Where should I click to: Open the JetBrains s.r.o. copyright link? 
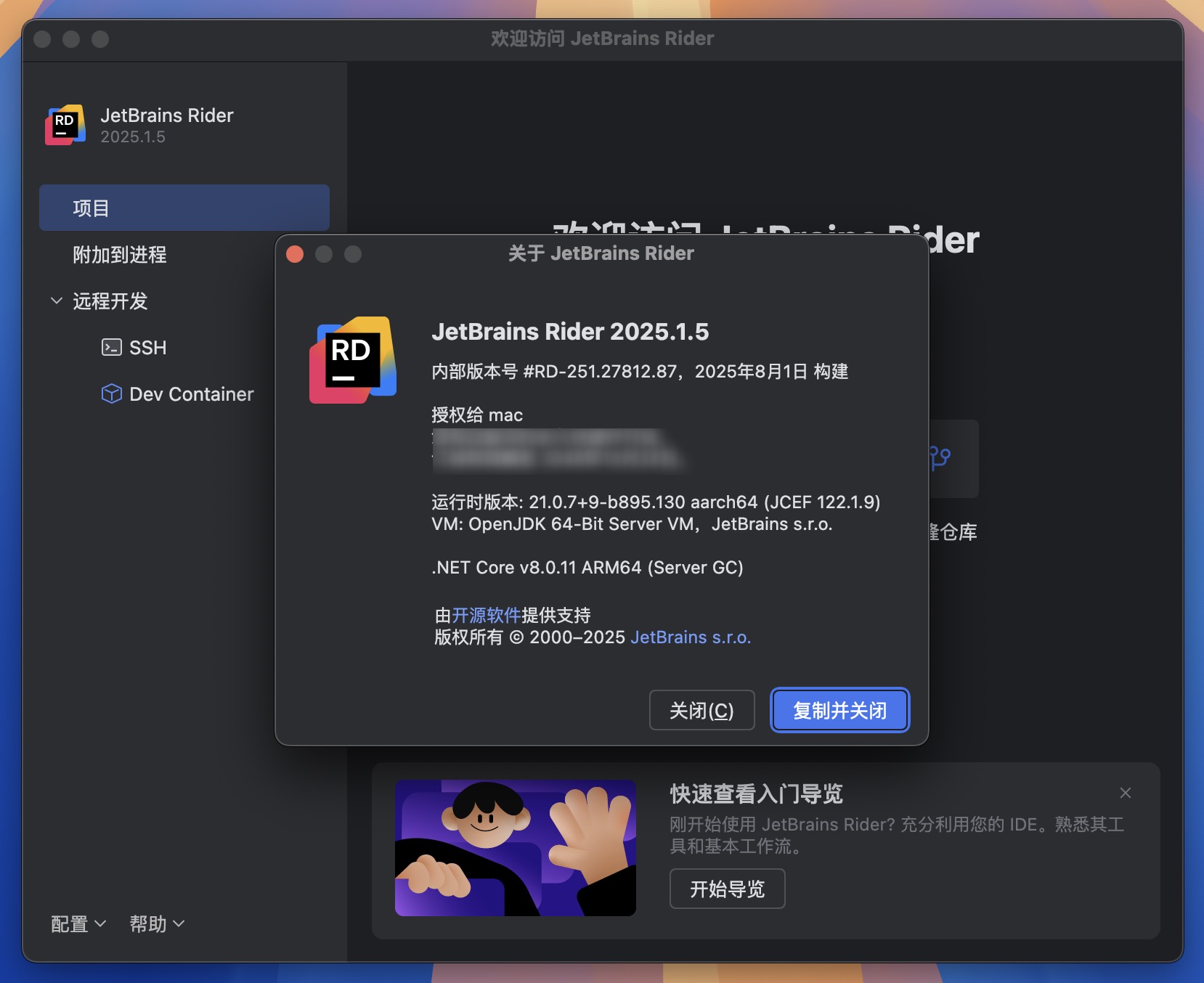691,637
